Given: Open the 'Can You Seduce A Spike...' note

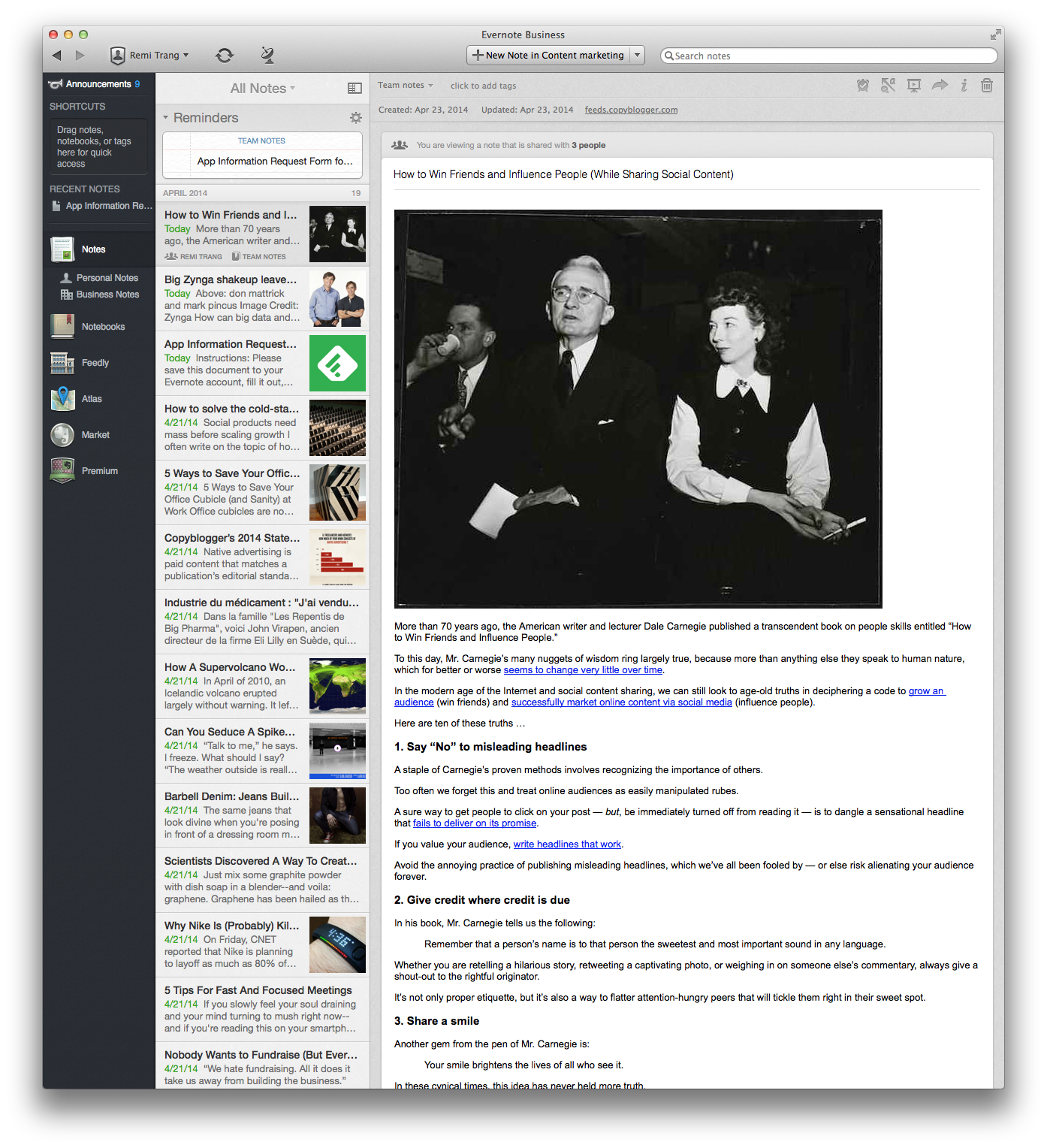Looking at the screenshot, I should click(262, 751).
